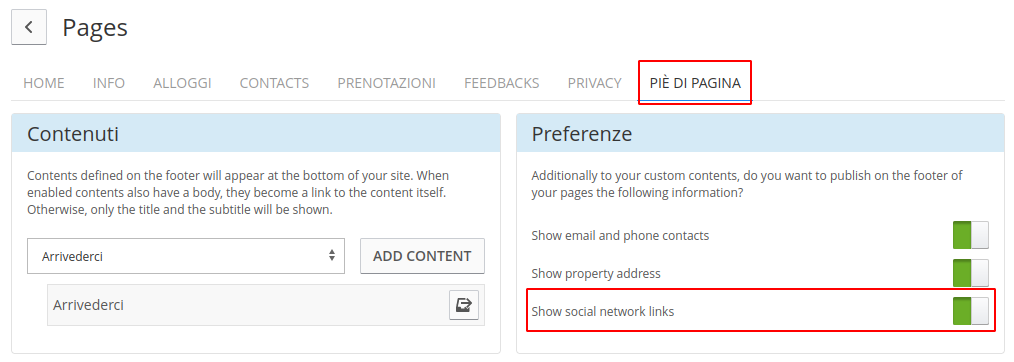Go to the CONTACTS tab
Screen dimensions: 1014x362
(274, 83)
